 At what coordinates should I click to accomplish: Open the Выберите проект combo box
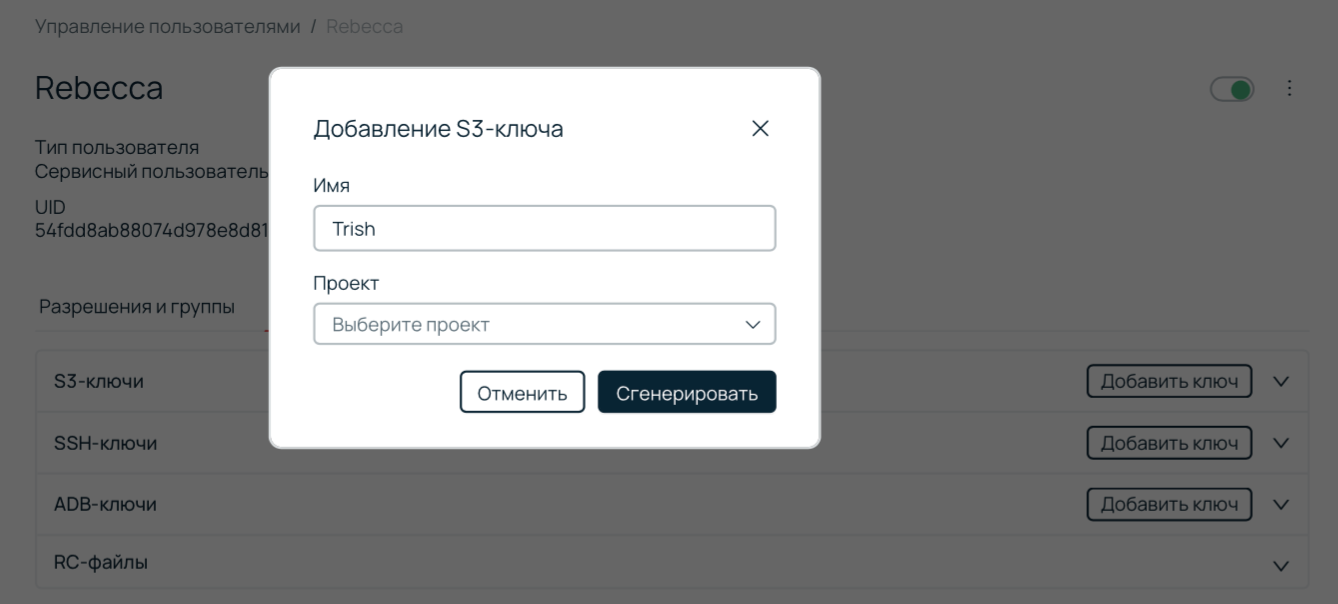tap(545, 322)
